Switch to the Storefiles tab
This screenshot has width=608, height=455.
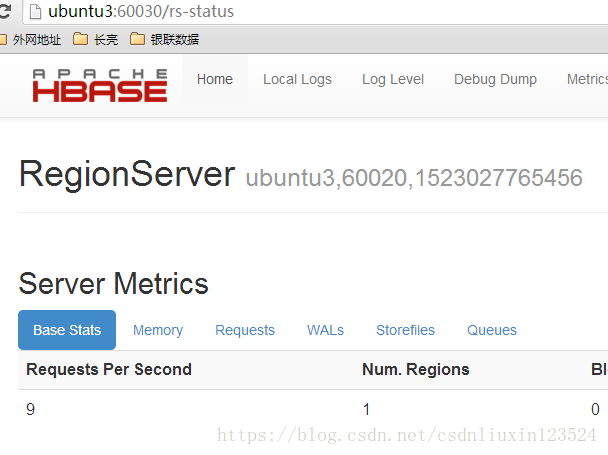(x=405, y=330)
